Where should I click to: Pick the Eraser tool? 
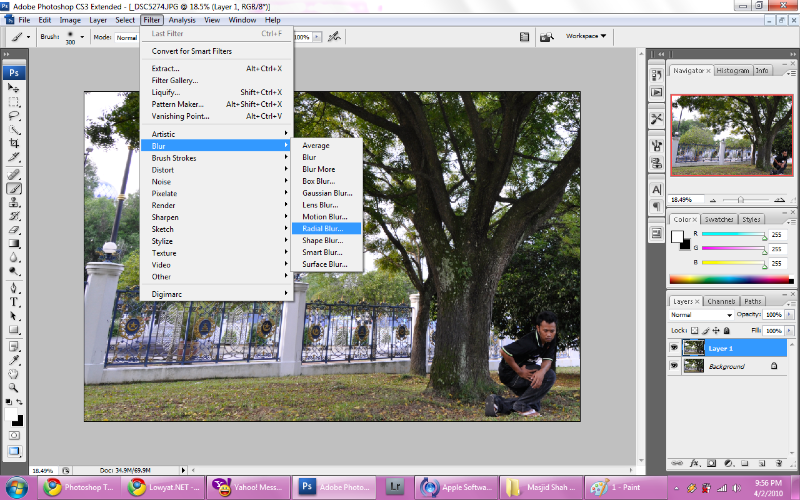pyautogui.click(x=15, y=229)
